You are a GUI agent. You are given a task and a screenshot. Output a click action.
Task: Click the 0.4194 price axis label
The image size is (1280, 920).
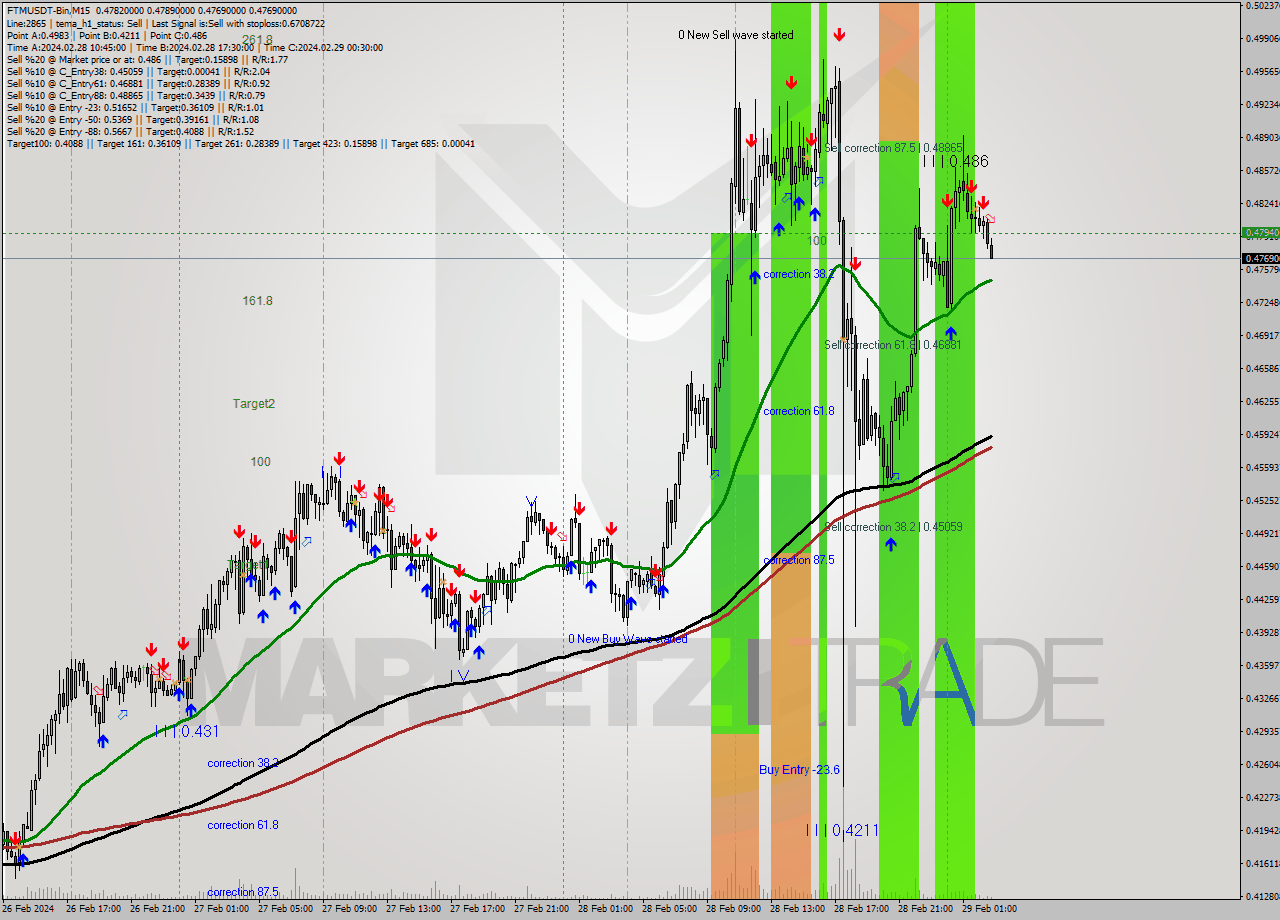click(1262, 830)
